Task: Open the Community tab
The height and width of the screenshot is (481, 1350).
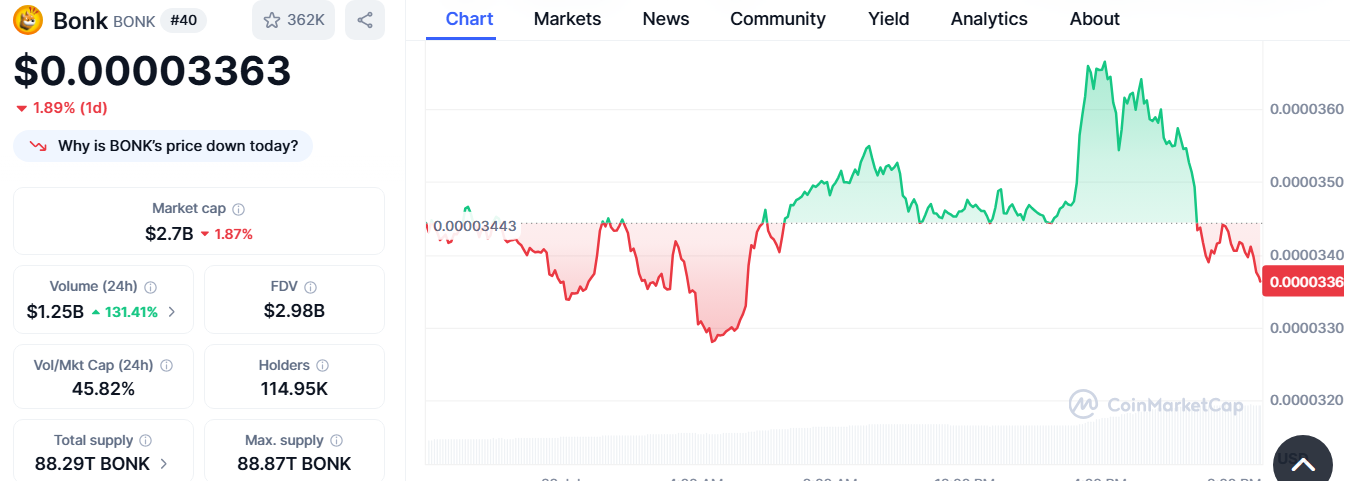Action: 778,19
